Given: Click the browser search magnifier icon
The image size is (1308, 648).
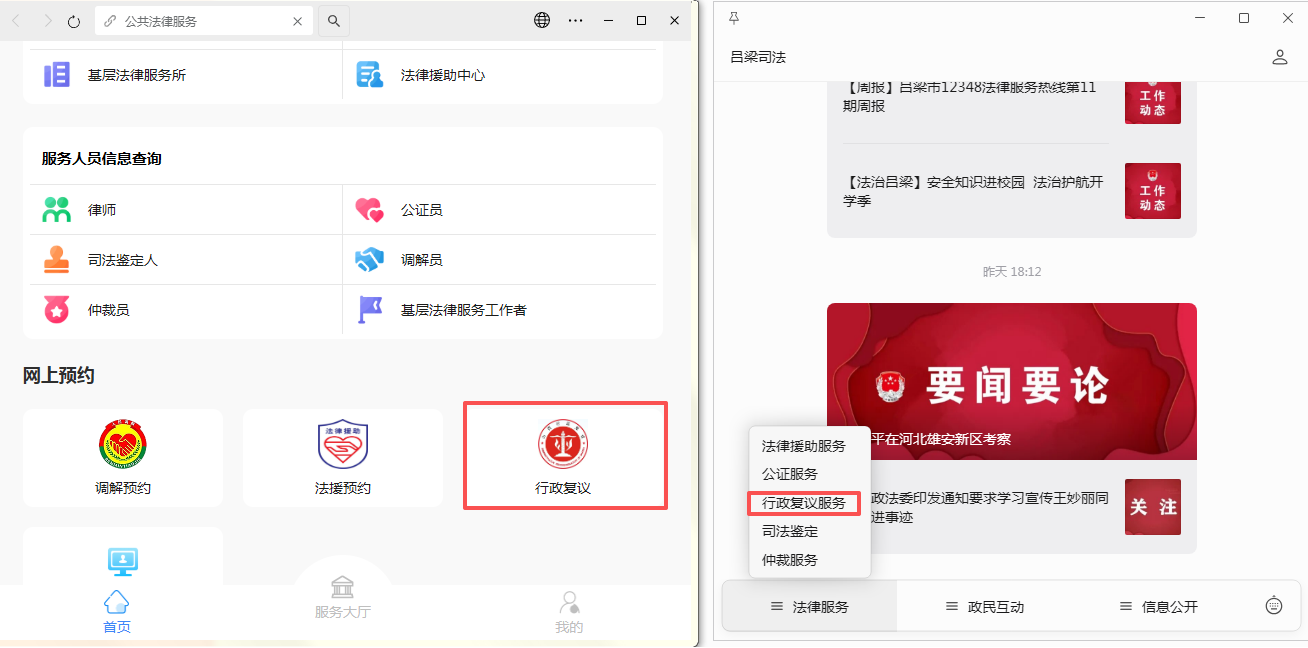Looking at the screenshot, I should tap(334, 21).
